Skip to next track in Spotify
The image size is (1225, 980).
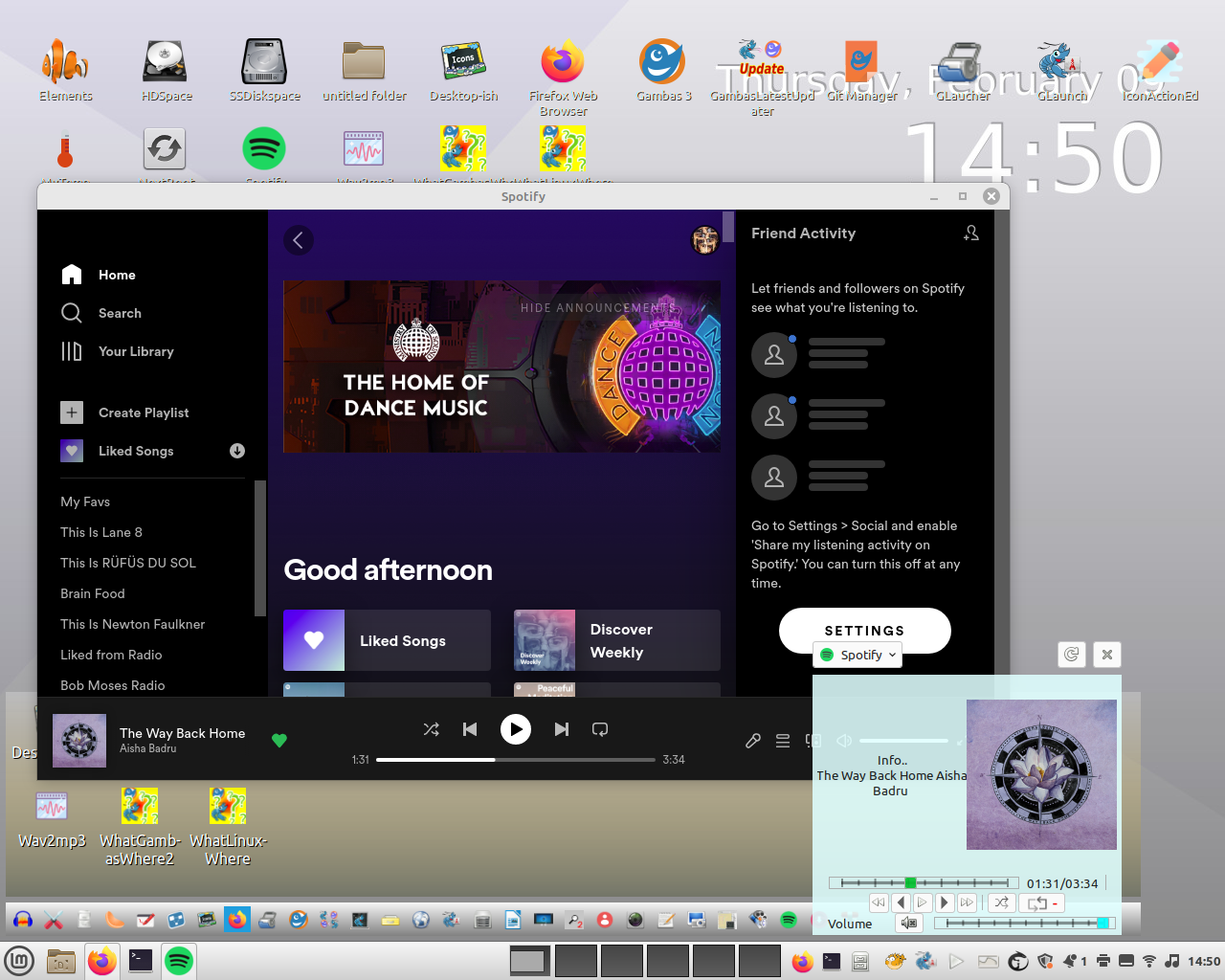(562, 729)
